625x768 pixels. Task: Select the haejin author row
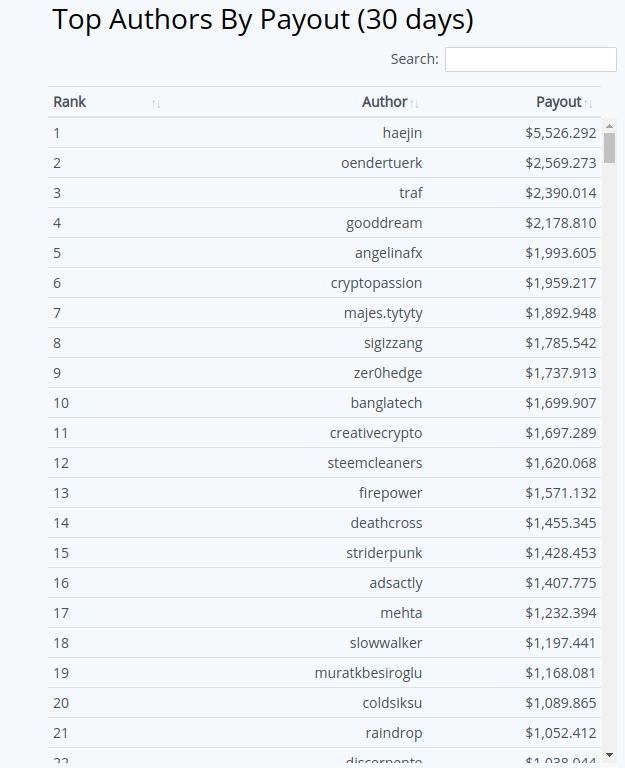402,133
